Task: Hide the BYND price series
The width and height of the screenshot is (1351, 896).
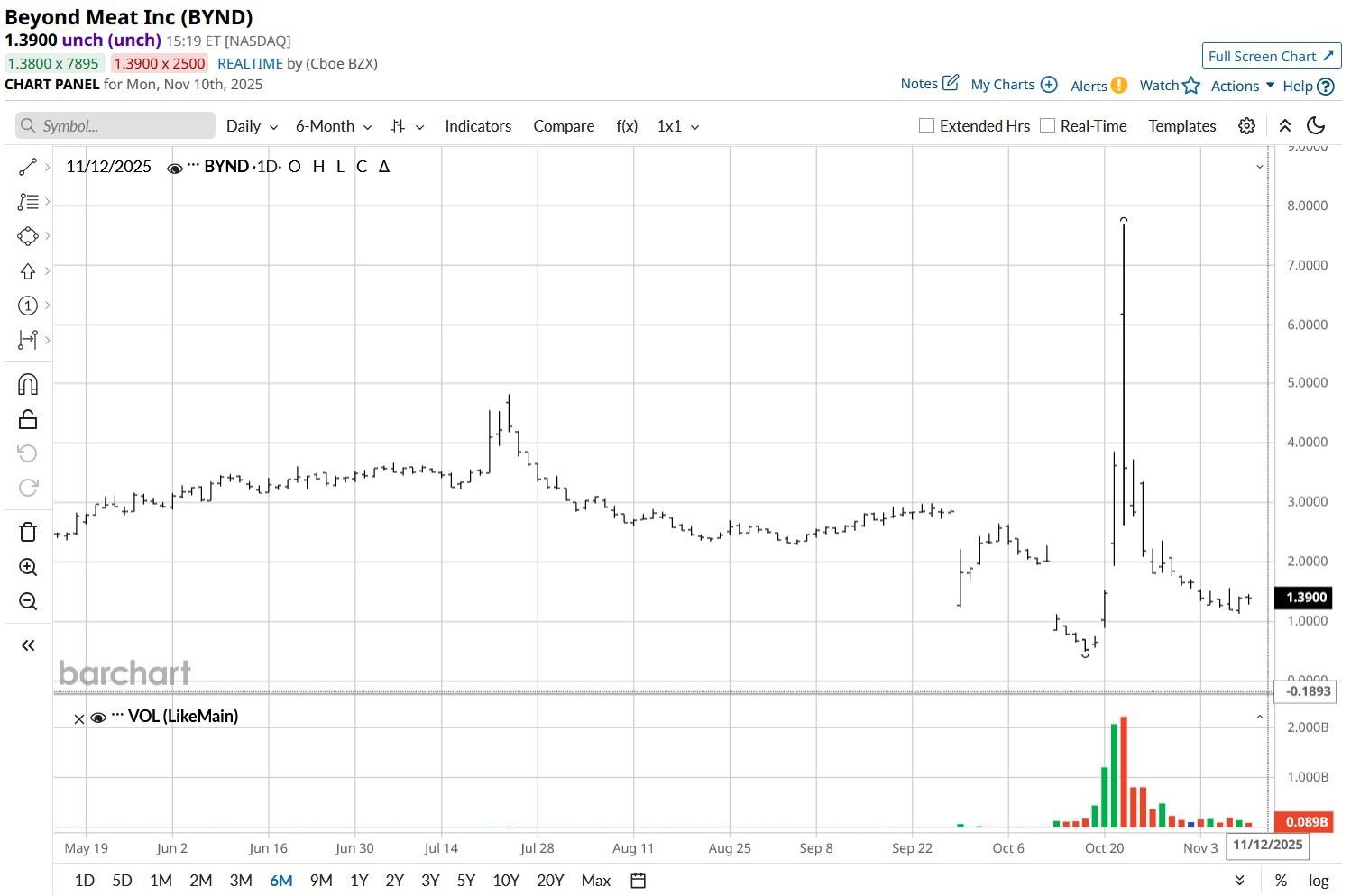Action: [175, 168]
